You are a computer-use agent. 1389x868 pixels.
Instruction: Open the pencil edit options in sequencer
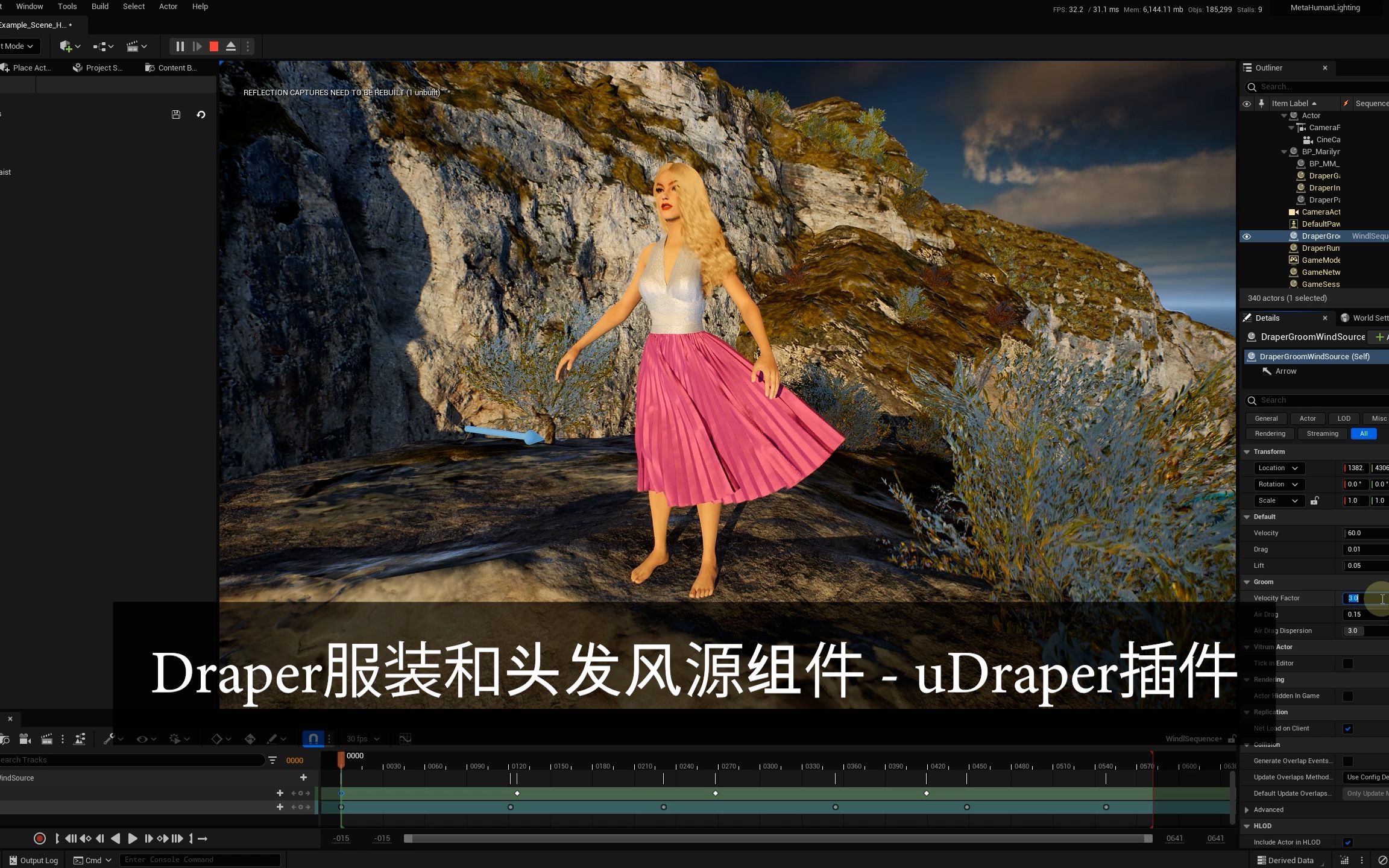(276, 738)
